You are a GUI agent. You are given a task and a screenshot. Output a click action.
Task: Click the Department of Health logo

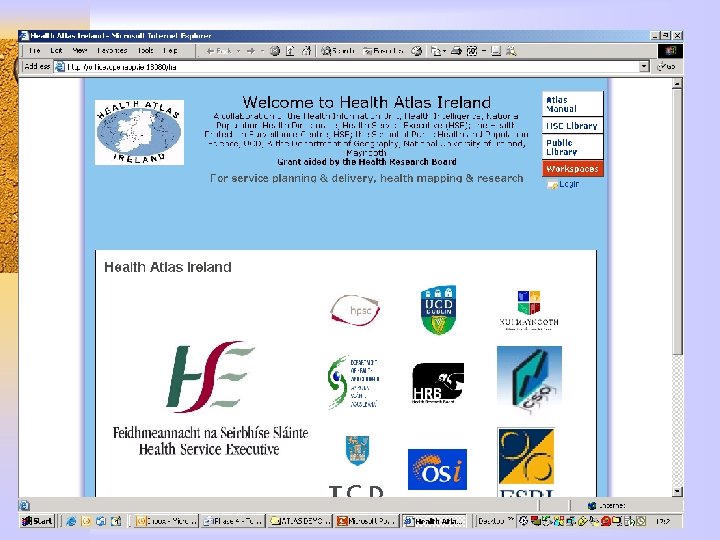(x=354, y=382)
